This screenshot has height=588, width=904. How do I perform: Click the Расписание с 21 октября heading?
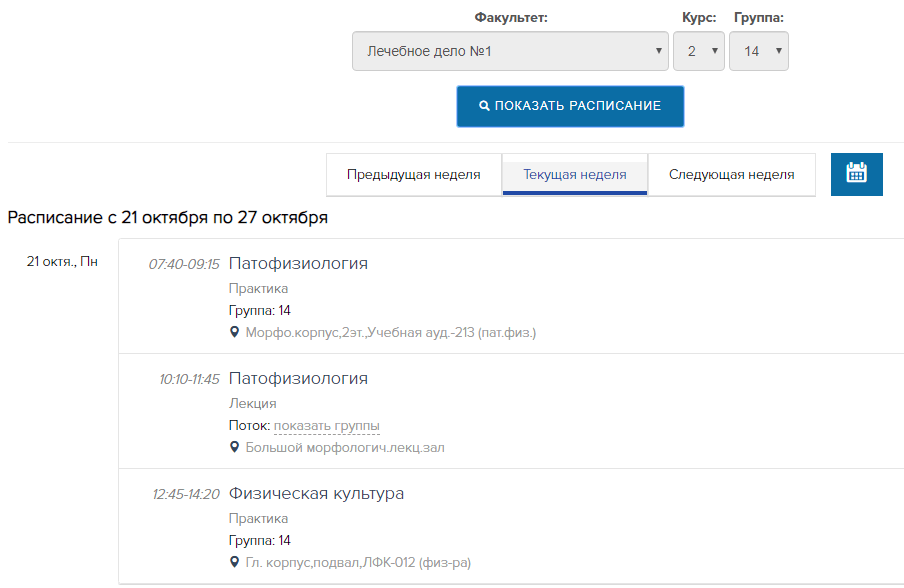pos(167,217)
